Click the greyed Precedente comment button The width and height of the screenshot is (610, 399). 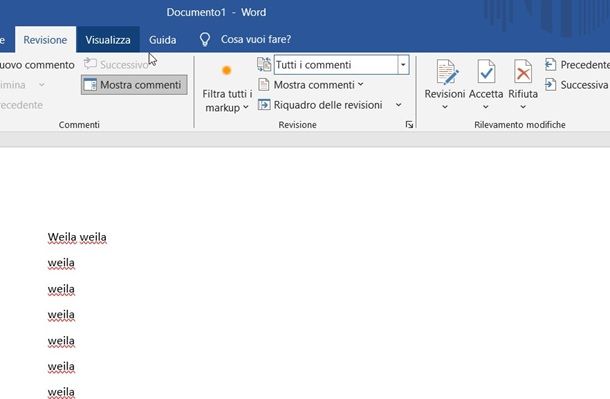click(x=21, y=105)
